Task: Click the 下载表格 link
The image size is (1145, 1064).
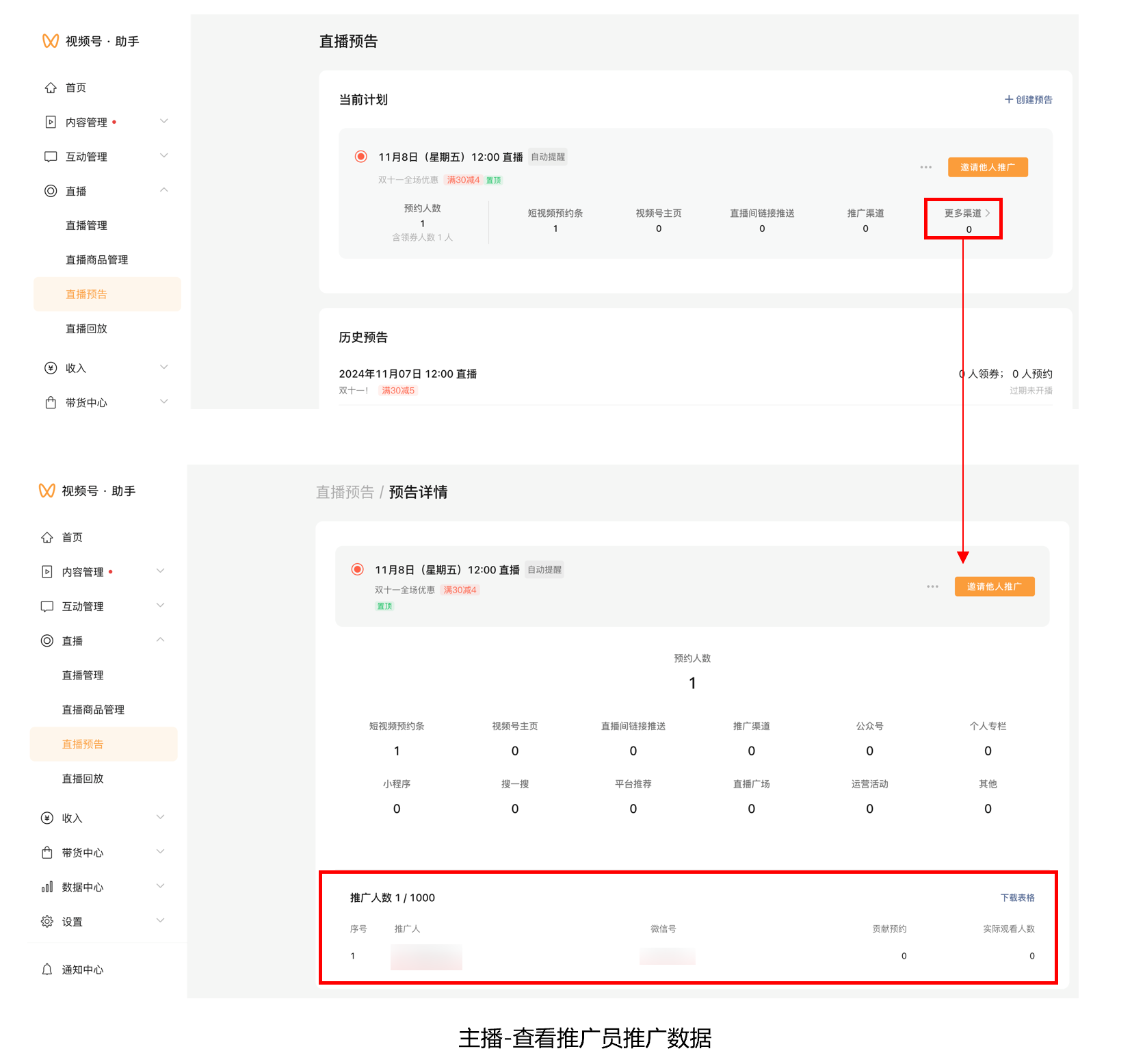Action: coord(1017,898)
